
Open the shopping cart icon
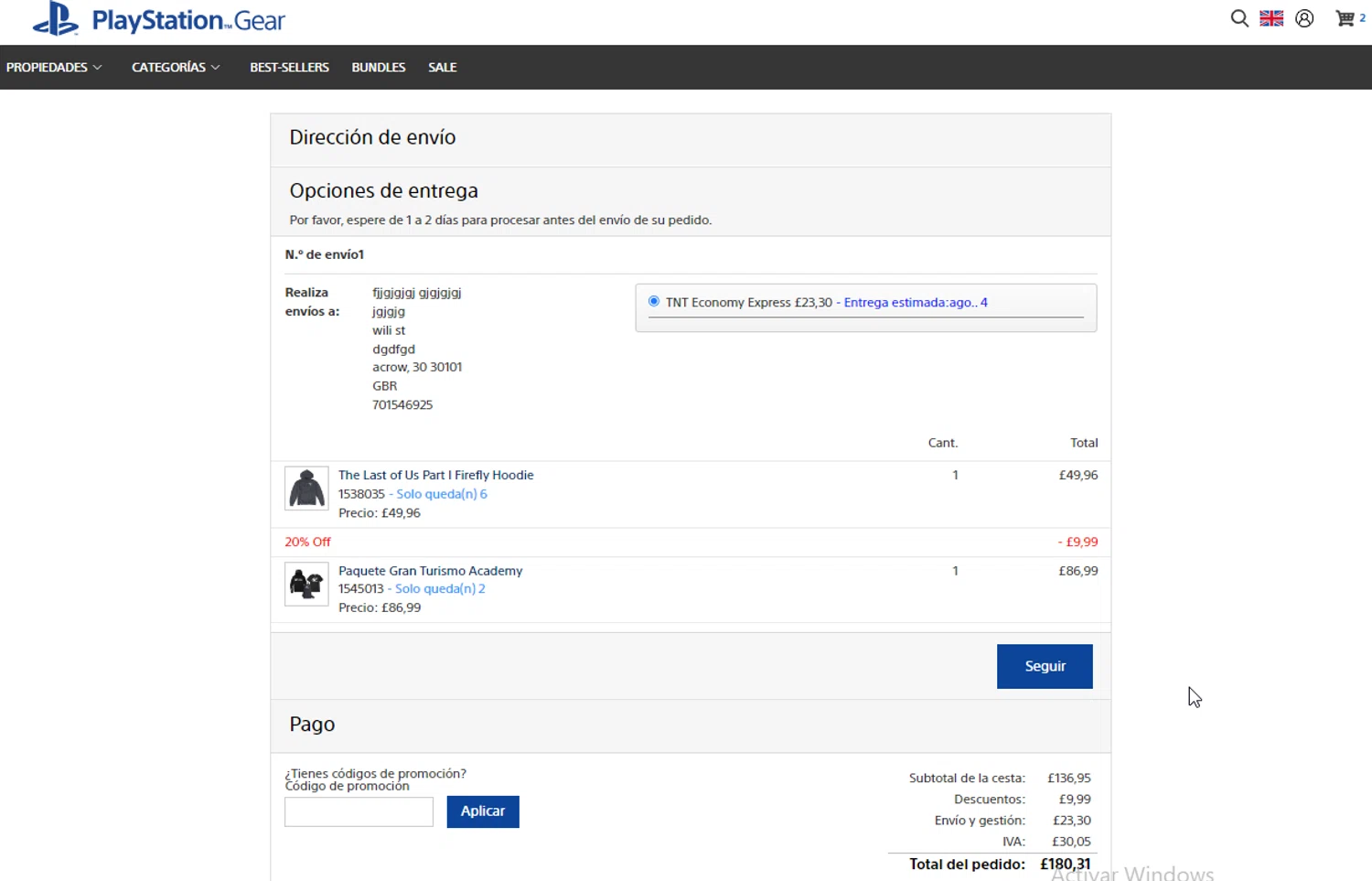tap(1345, 18)
